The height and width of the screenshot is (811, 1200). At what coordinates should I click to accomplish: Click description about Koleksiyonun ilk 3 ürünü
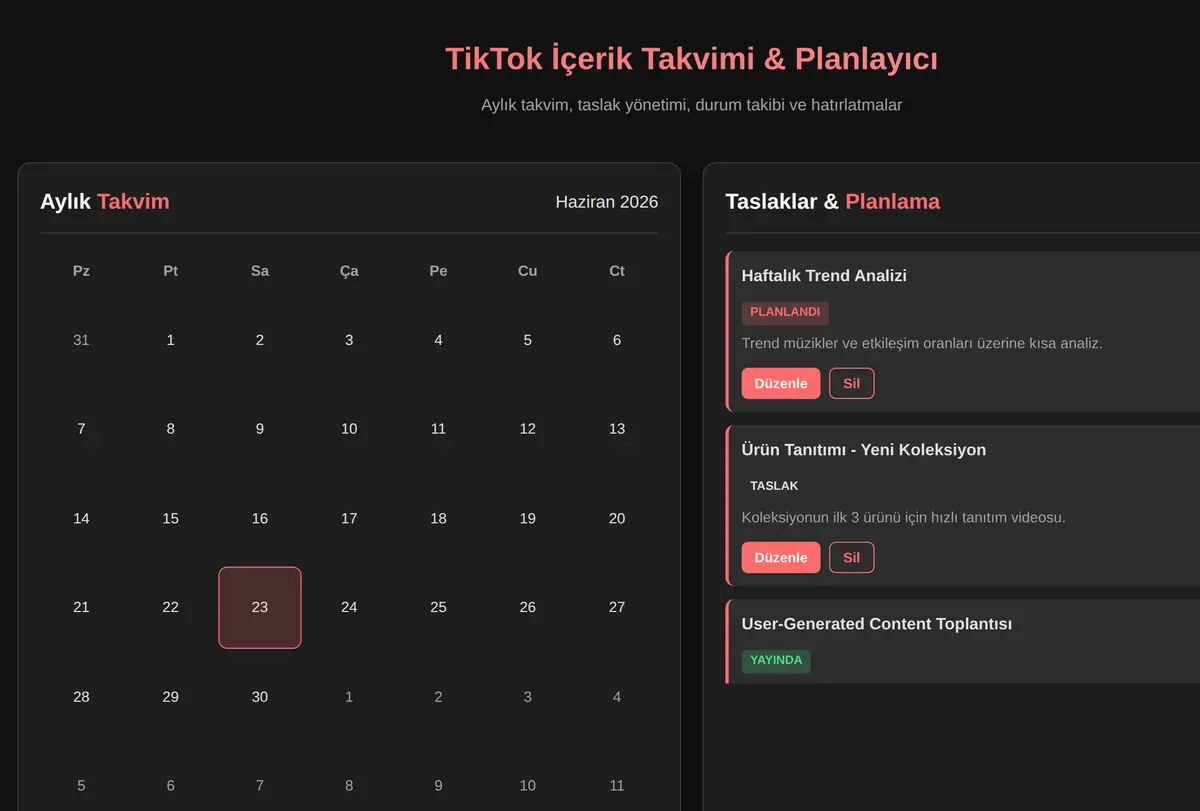tap(904, 518)
